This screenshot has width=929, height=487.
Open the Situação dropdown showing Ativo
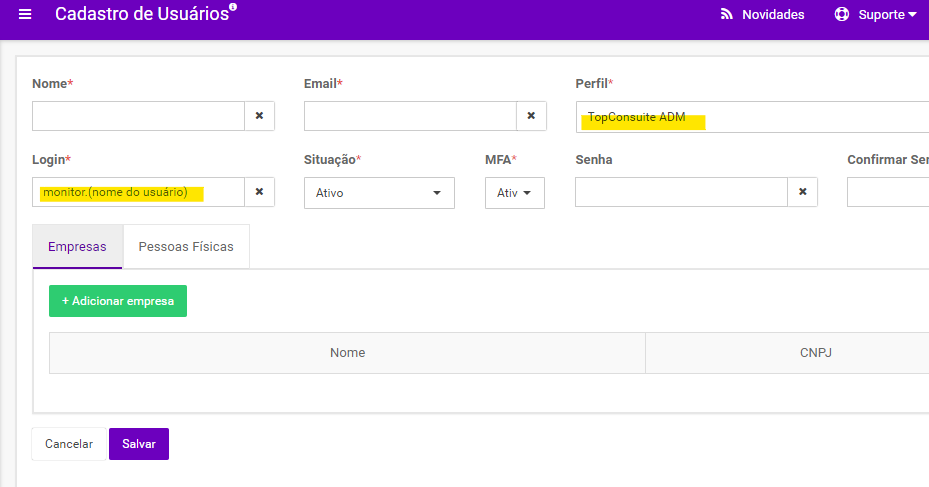[x=379, y=193]
